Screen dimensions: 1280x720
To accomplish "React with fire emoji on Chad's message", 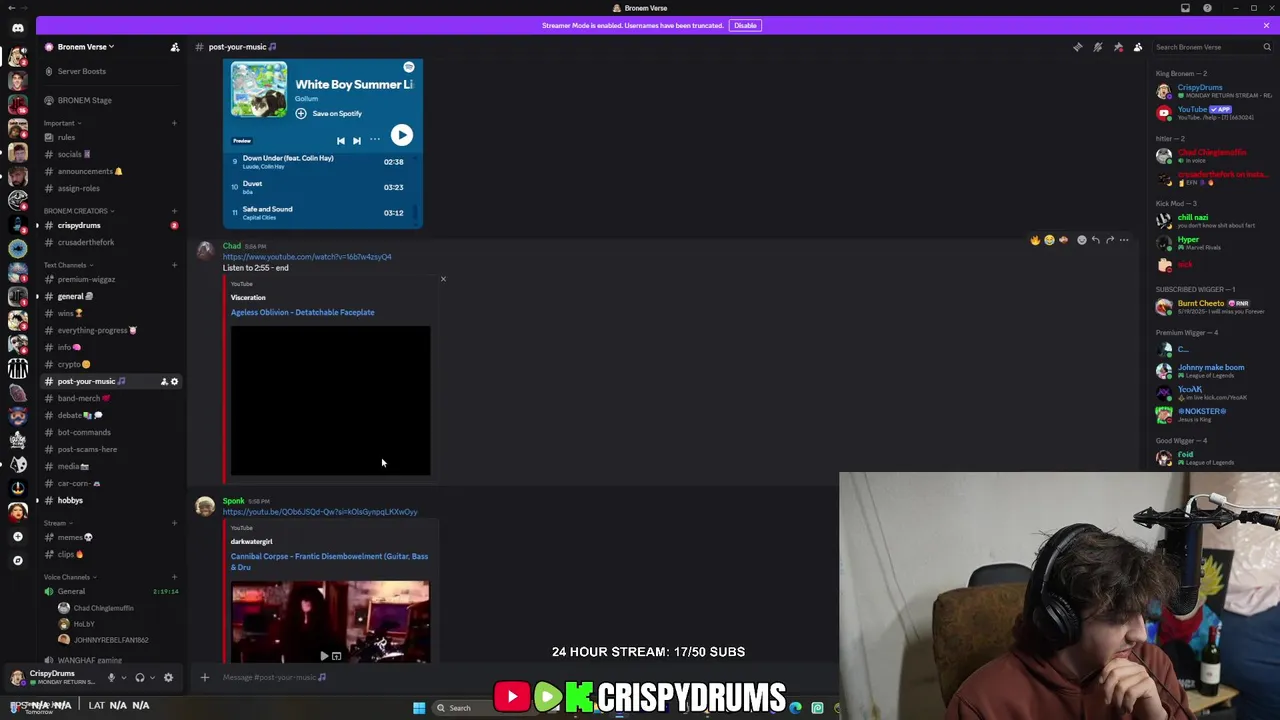I will 1035,240.
